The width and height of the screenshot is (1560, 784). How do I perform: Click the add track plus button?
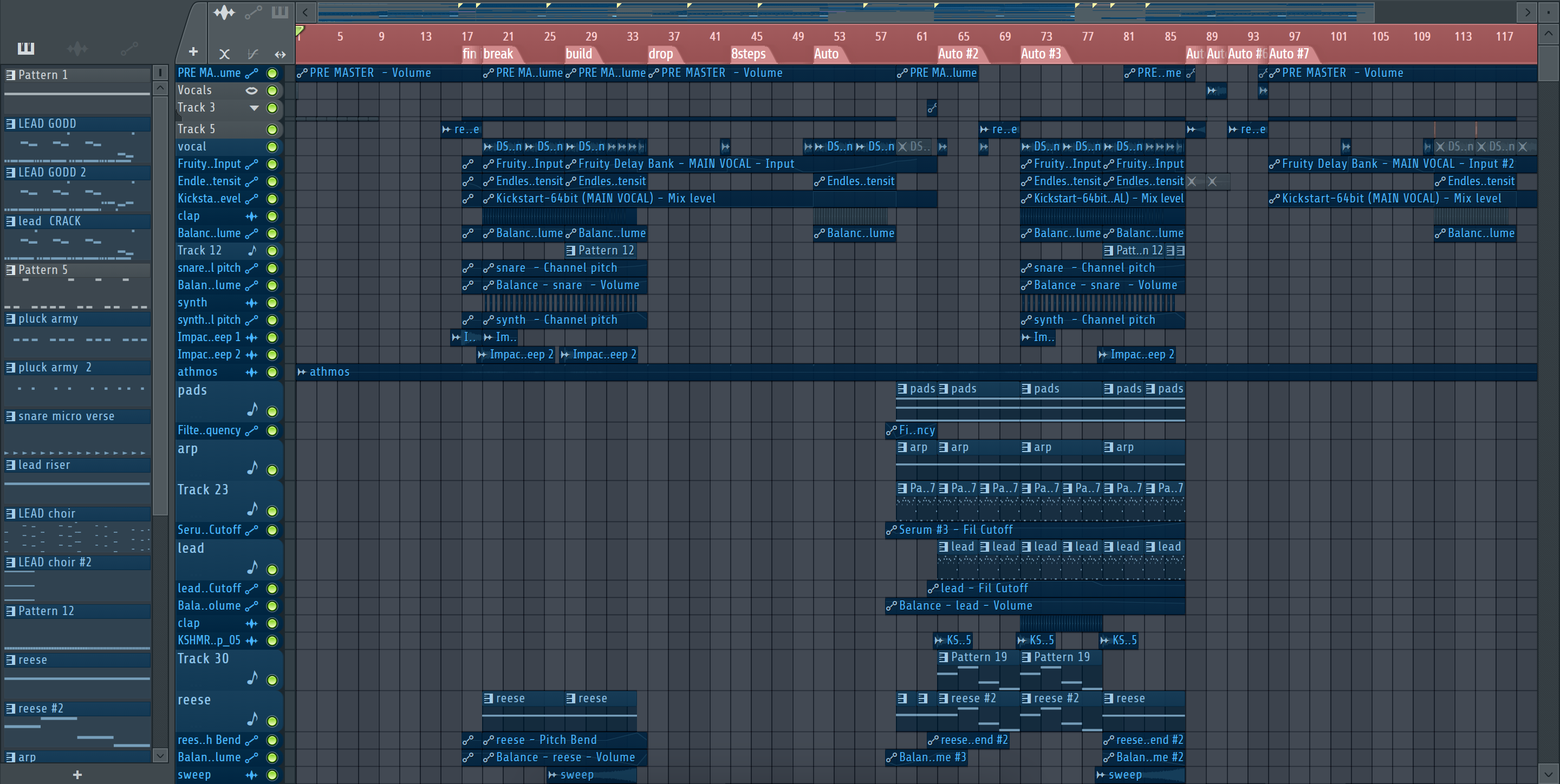[193, 52]
